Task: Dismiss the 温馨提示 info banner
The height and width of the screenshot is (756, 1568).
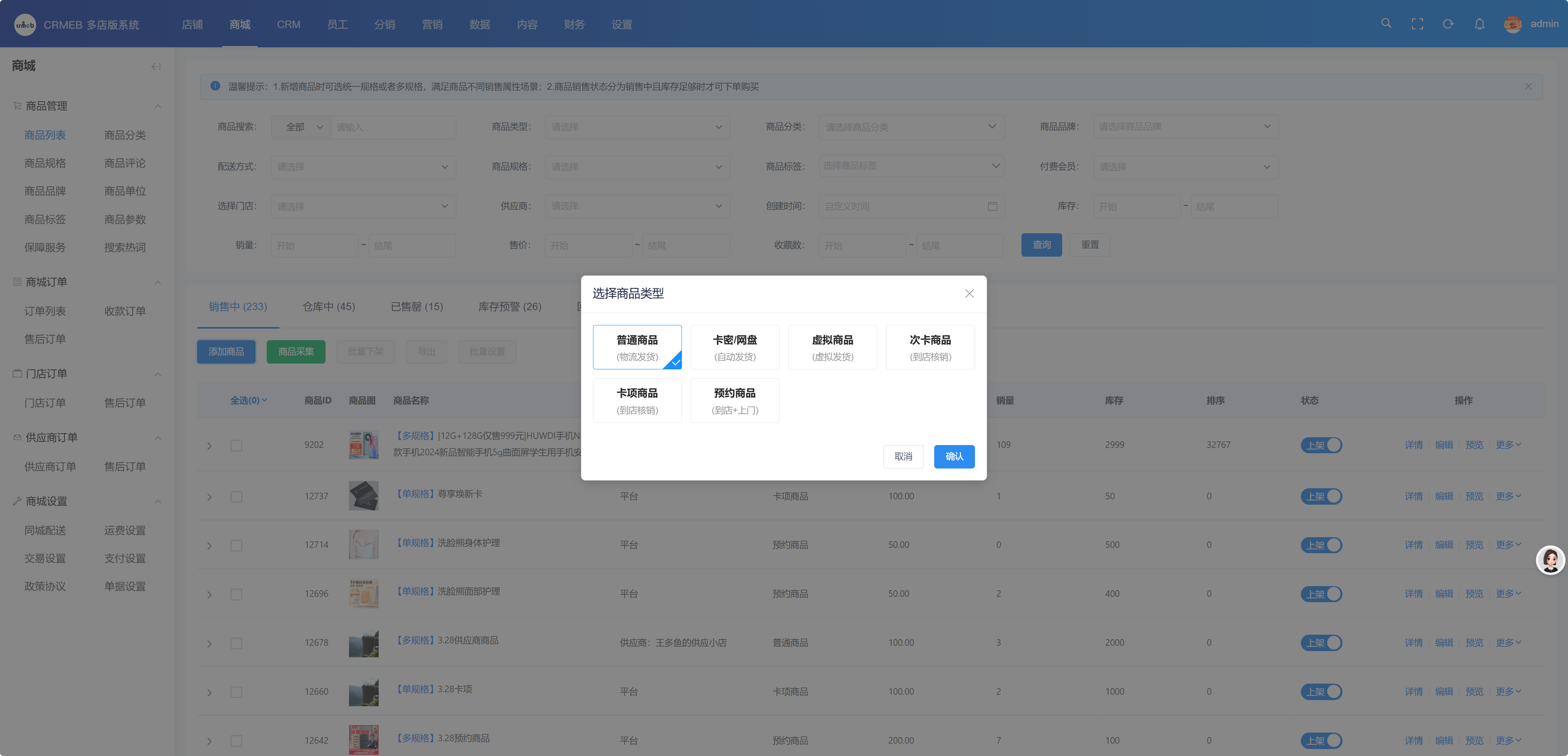Action: [x=1528, y=86]
